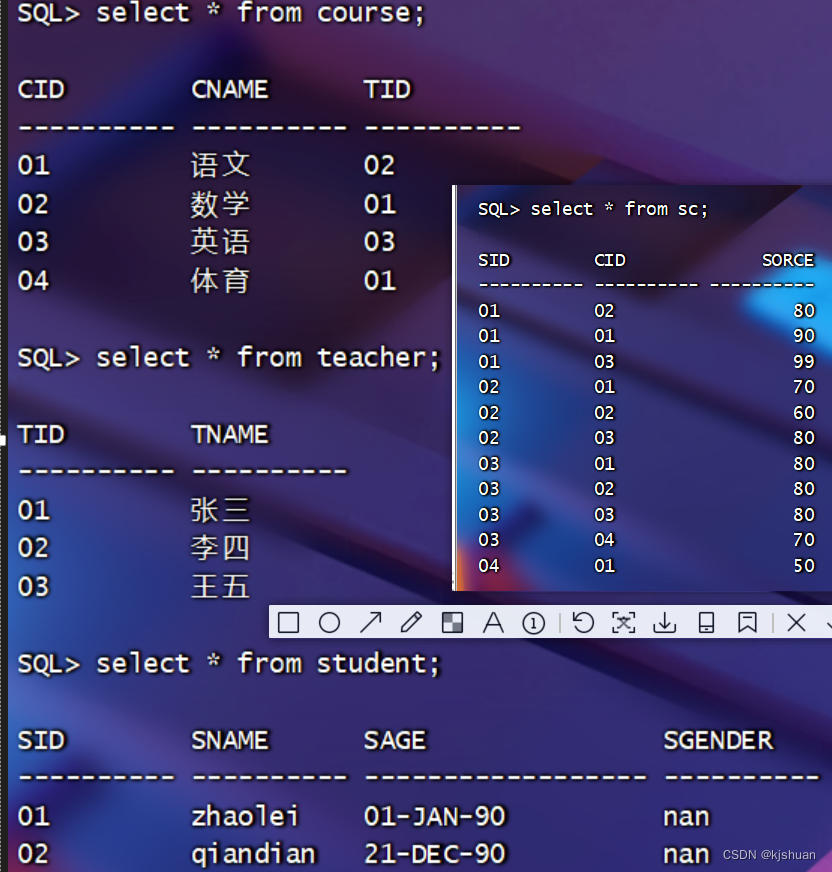Cancel the capture with X icon
This screenshot has height=872, width=832.
point(795,622)
